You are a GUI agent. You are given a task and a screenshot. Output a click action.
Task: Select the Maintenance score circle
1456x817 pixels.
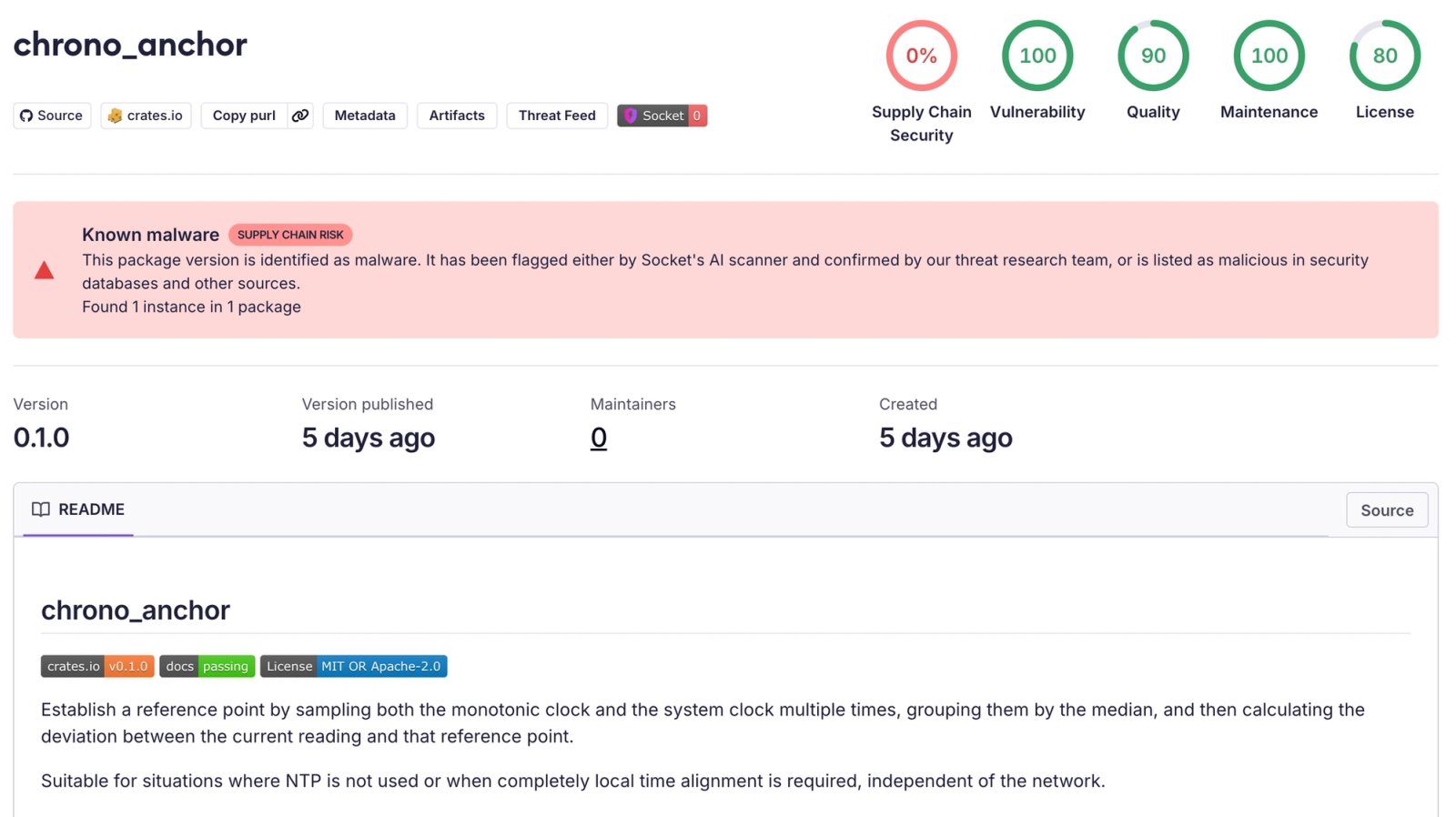tap(1269, 55)
